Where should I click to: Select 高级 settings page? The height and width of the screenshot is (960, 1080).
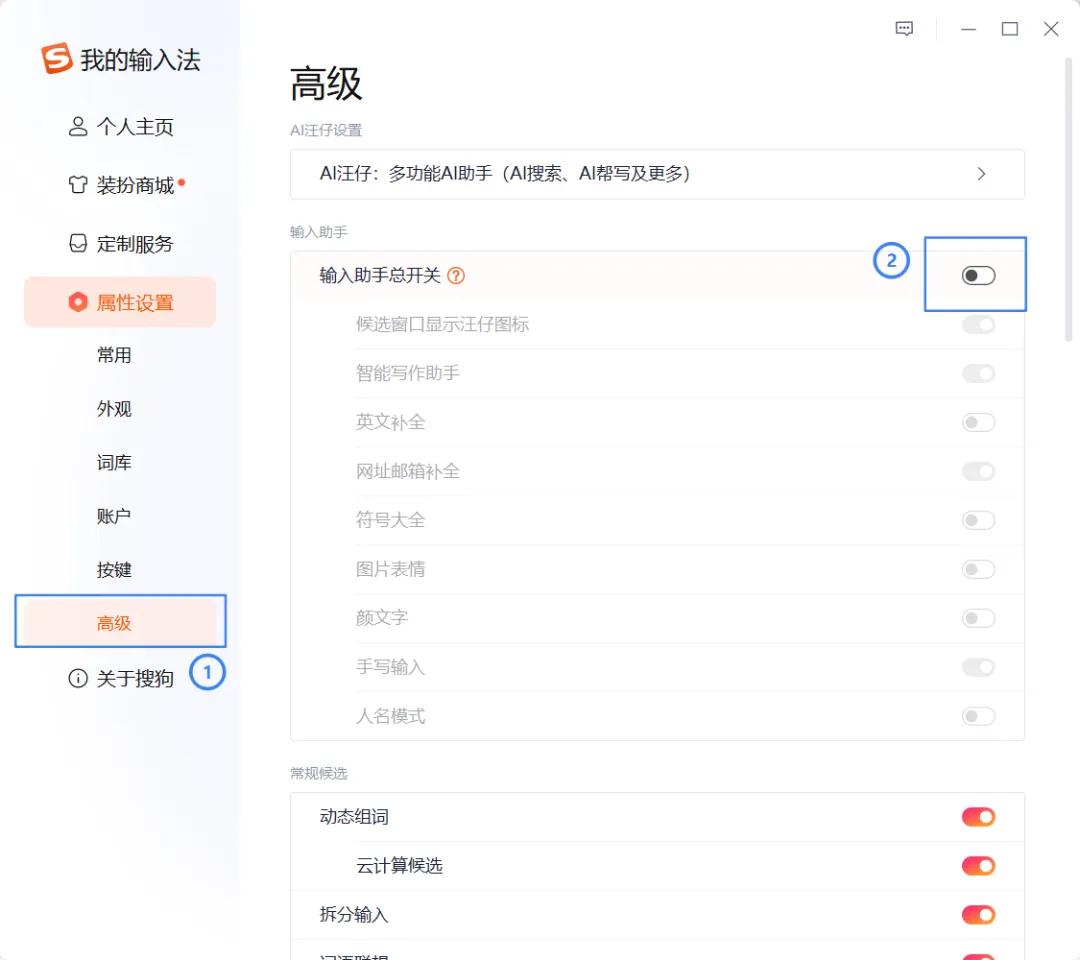(121, 623)
